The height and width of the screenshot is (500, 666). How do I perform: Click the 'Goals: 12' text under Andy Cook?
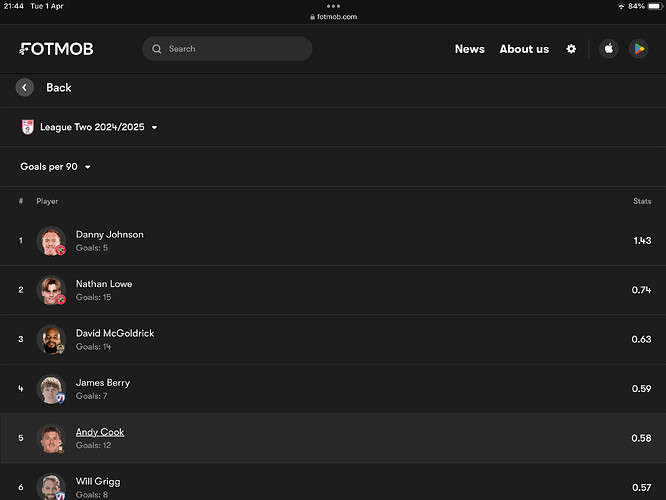click(93, 445)
